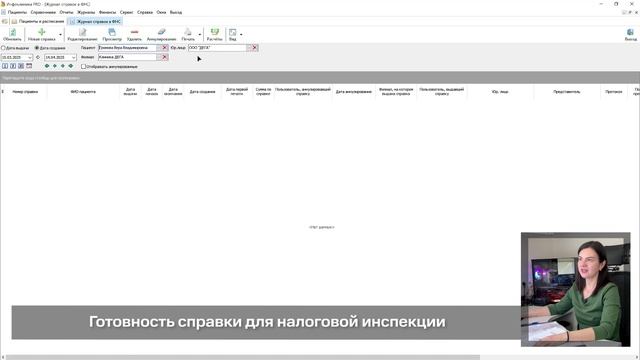Sort by Дата аннулирования column header
640x360 pixels.
tap(353, 92)
